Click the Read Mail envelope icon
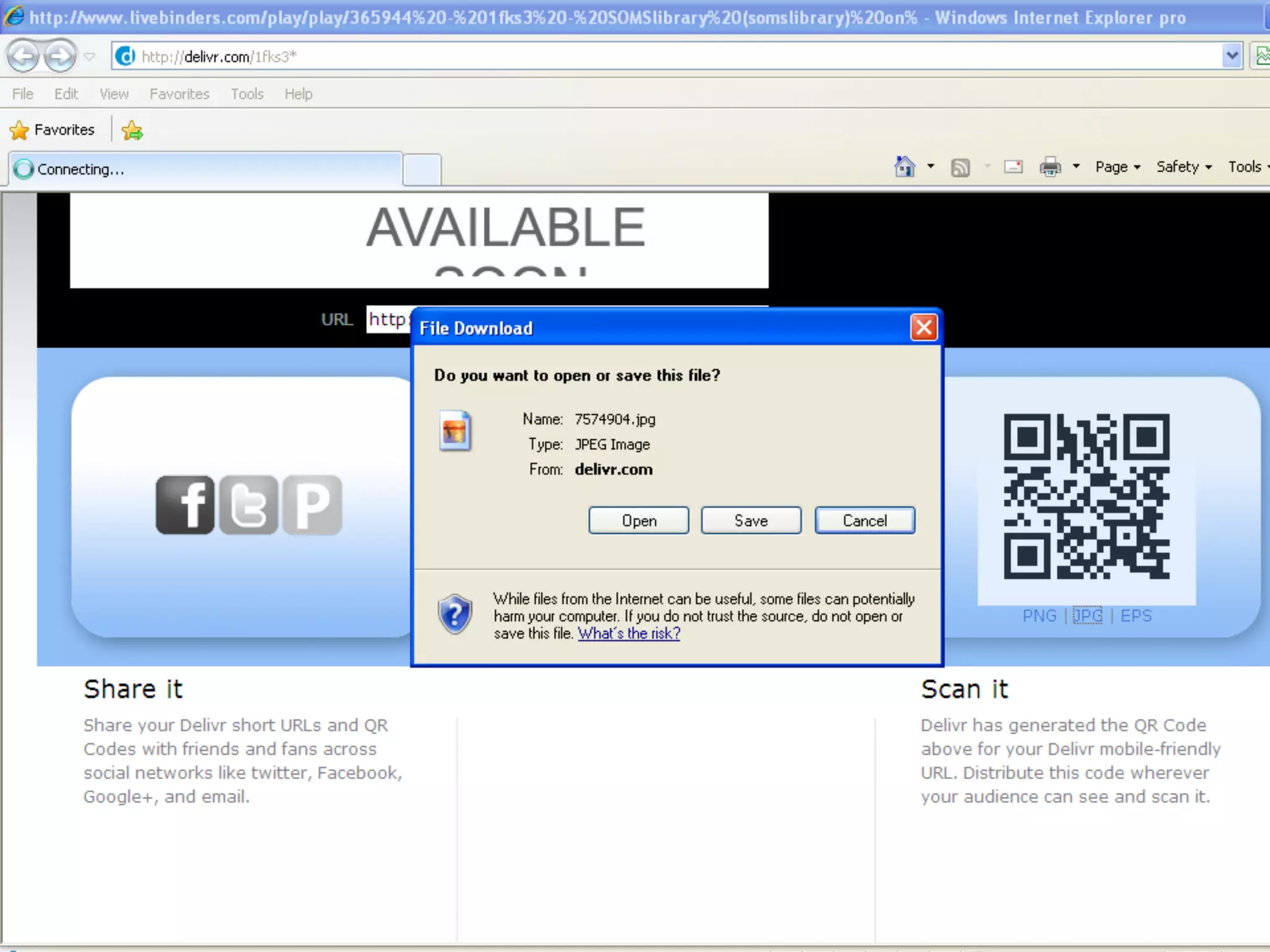Screen dimensions: 1270x952 [1013, 167]
